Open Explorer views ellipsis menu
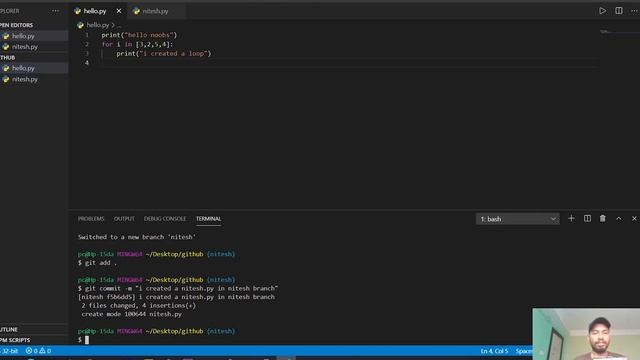The width and height of the screenshot is (640, 360). (x=56, y=11)
